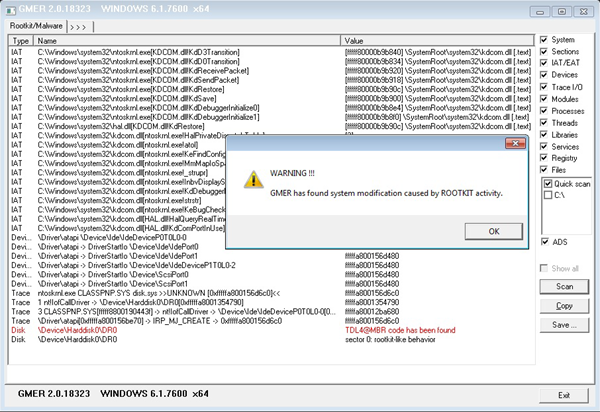Toggle the Services checkbox
The height and width of the screenshot is (412, 600).
[x=544, y=147]
